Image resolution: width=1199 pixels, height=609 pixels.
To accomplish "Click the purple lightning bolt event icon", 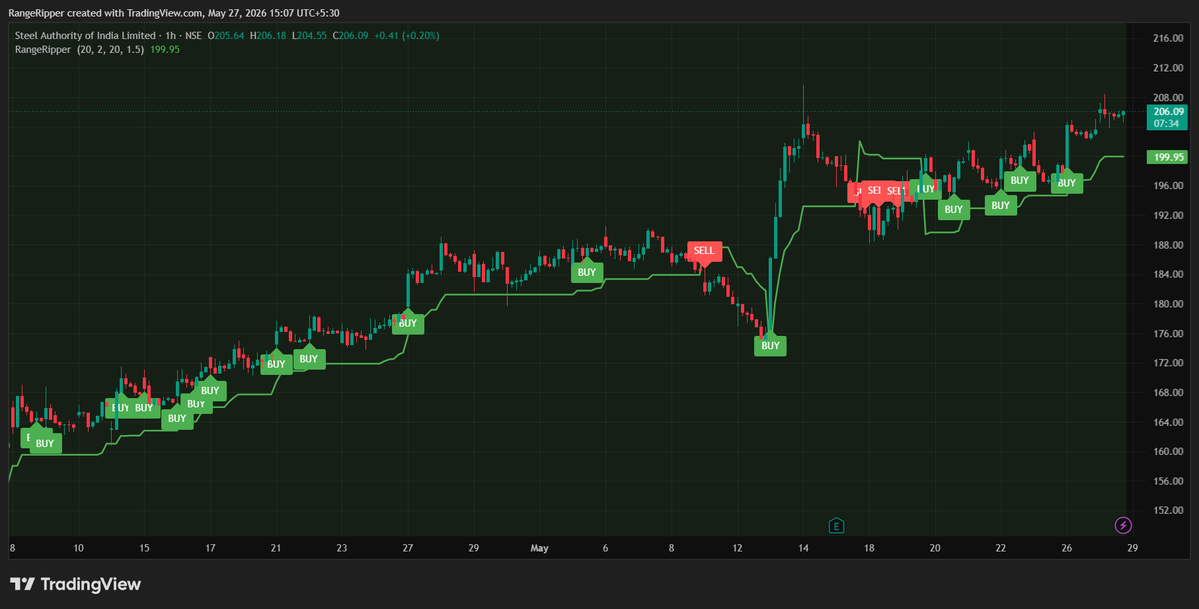I will pos(1123,525).
